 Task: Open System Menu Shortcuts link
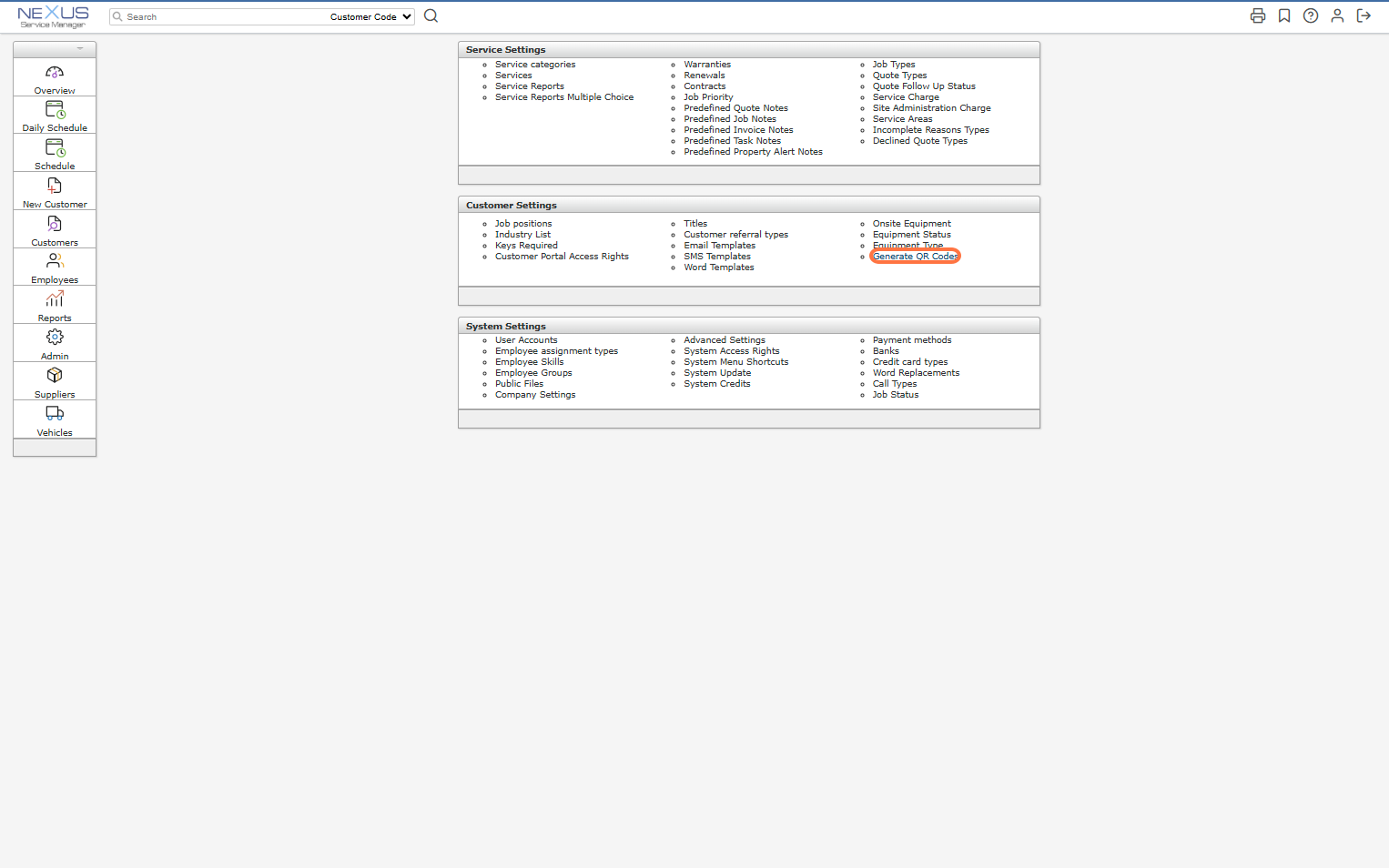click(x=736, y=362)
